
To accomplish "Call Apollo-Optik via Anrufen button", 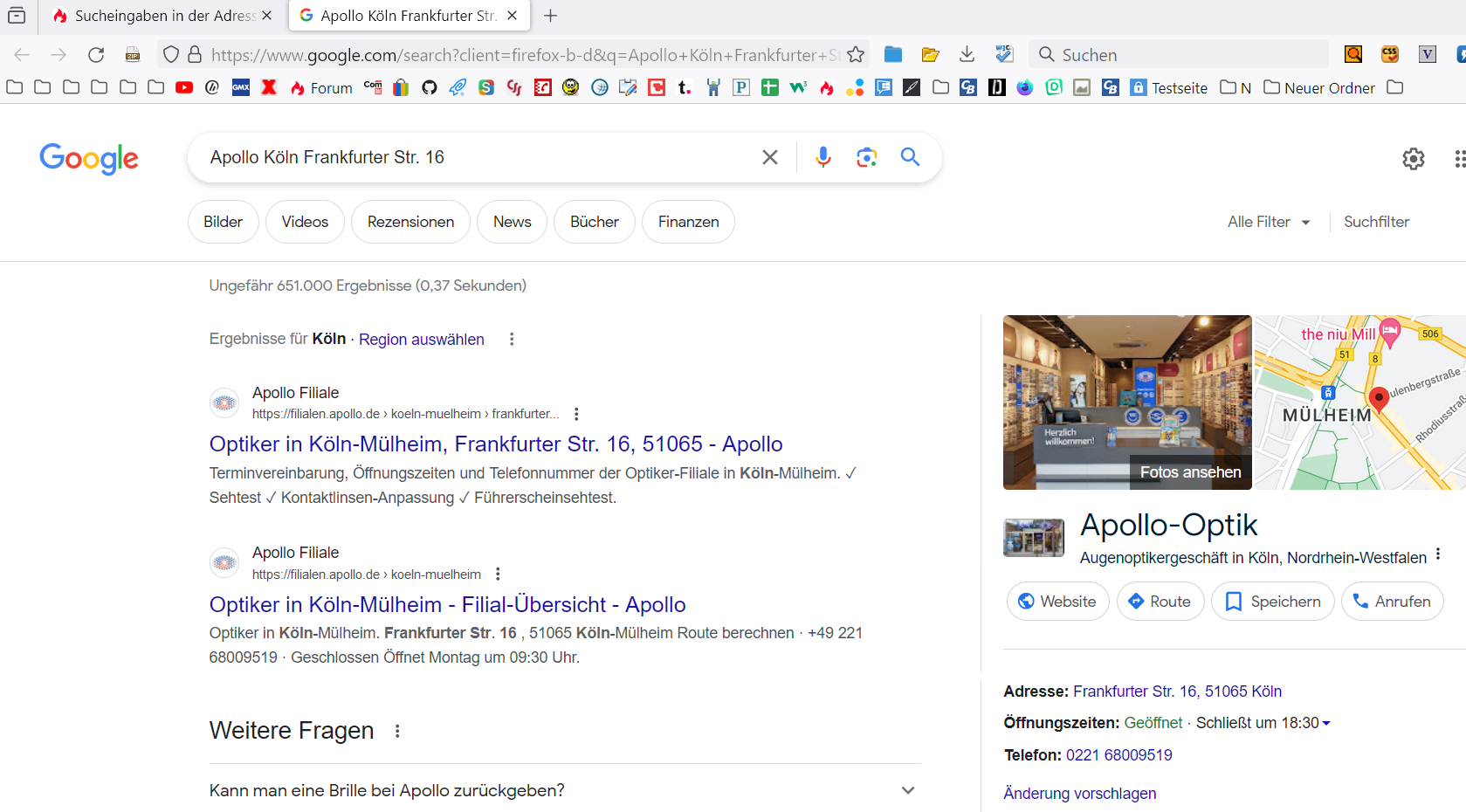I will [x=1393, y=602].
